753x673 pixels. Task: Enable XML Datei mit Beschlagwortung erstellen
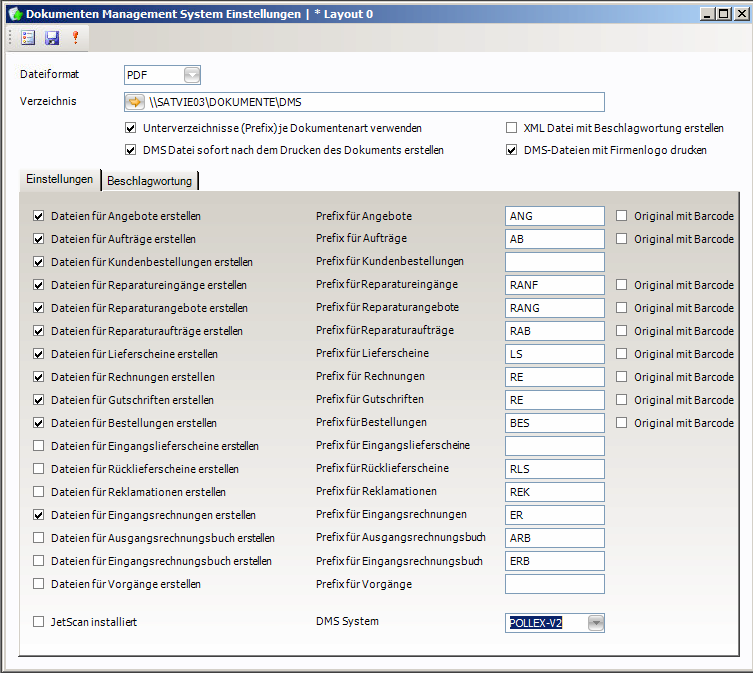click(x=512, y=128)
